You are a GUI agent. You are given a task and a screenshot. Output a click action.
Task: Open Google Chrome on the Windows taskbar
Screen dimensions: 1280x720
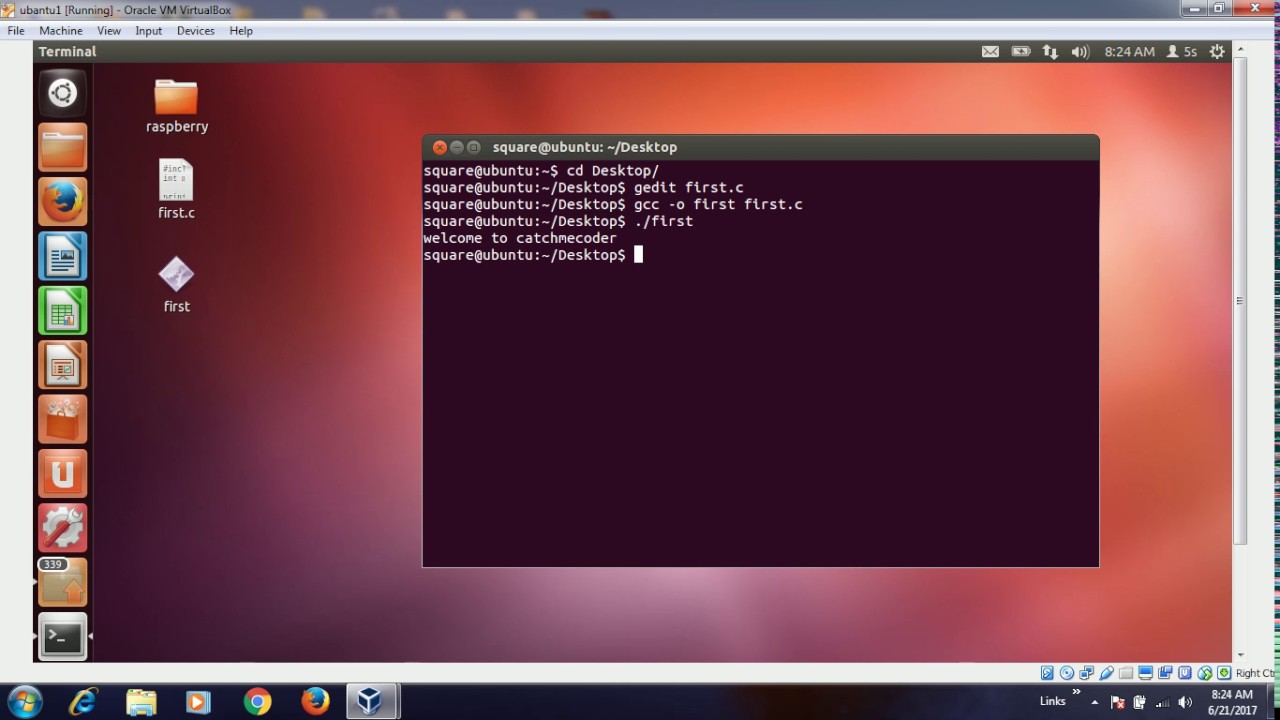(x=257, y=702)
